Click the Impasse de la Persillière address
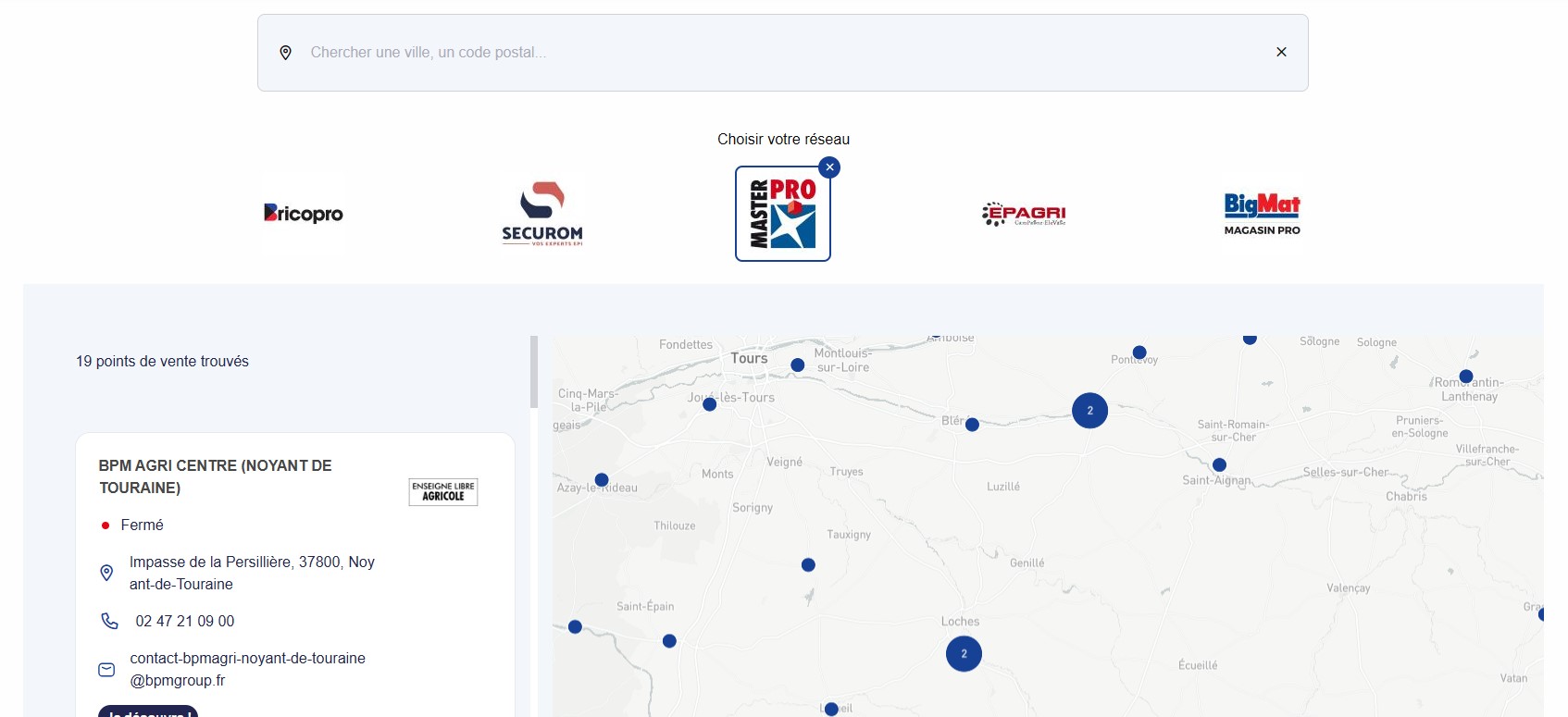1568x717 pixels. (252, 573)
